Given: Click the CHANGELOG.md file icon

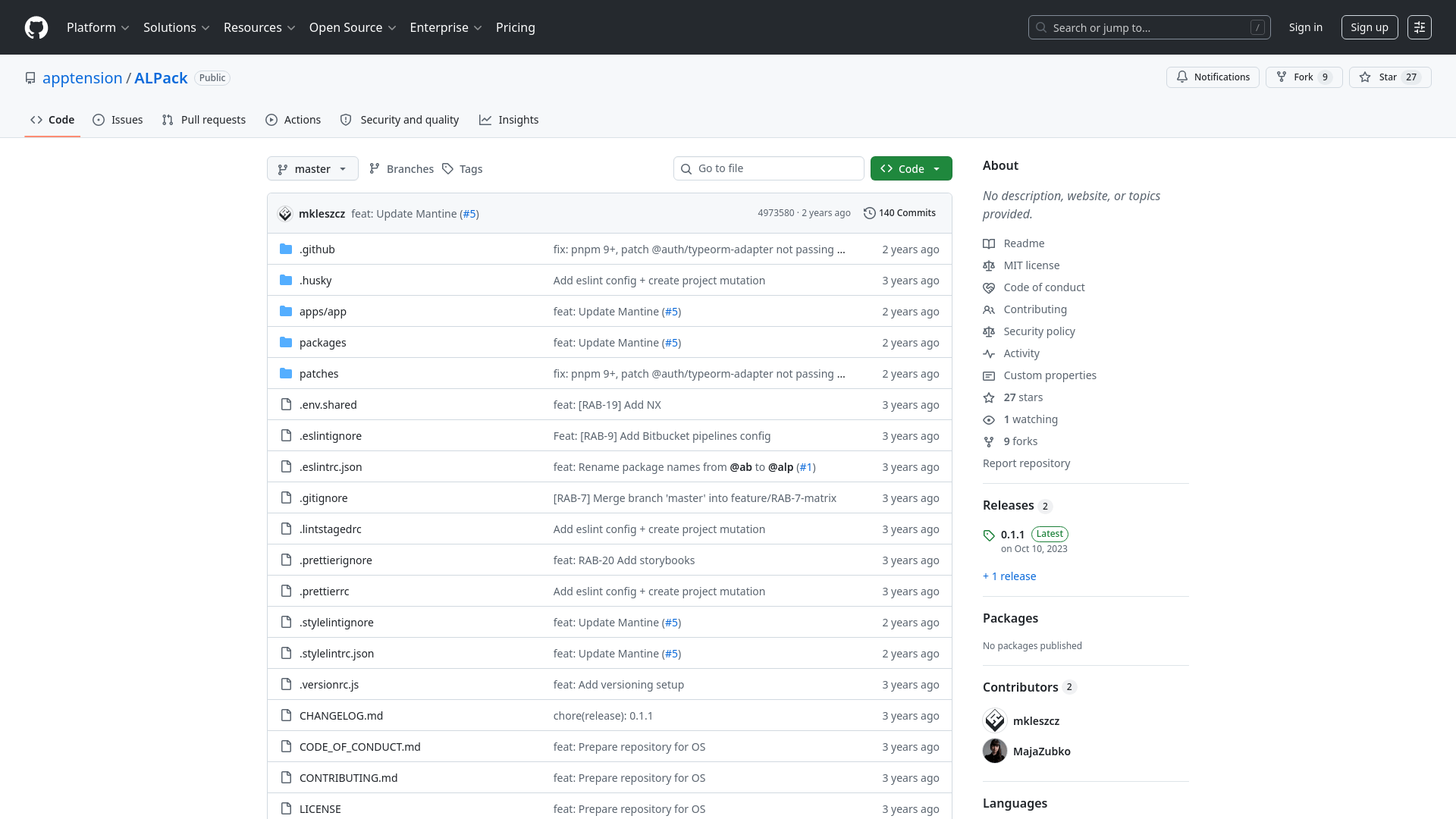Looking at the screenshot, I should pyautogui.click(x=286, y=716).
